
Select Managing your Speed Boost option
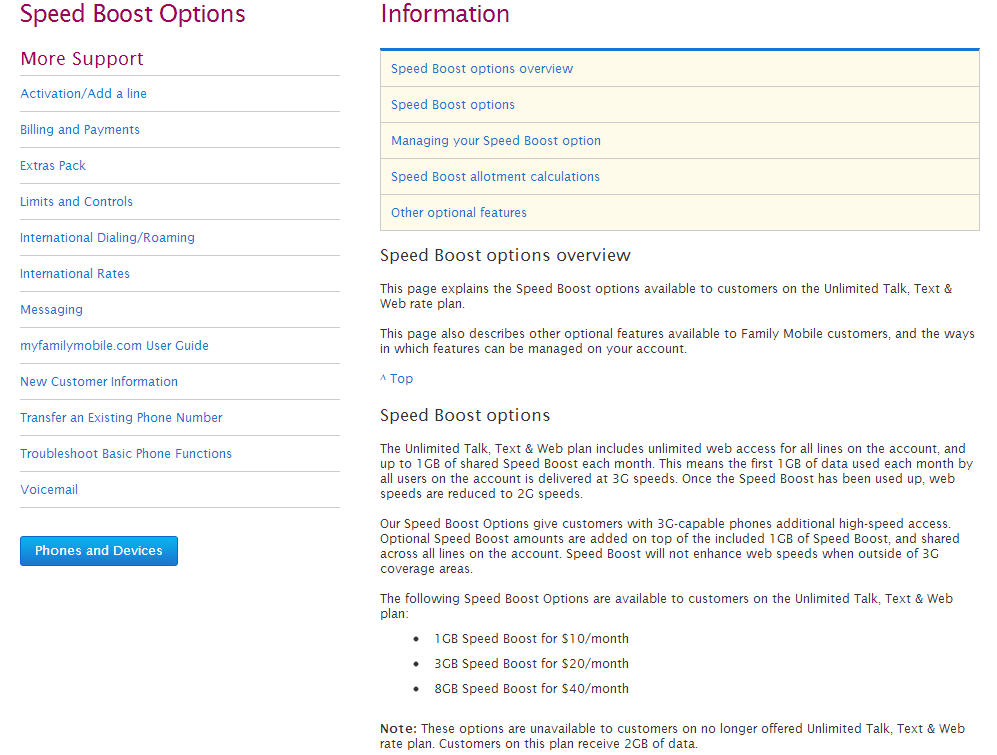[x=496, y=141]
